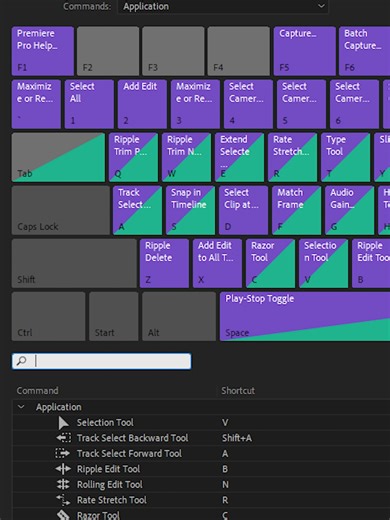Select the F6 Batch Capture key
The width and height of the screenshot is (390, 520).
tap(364, 51)
